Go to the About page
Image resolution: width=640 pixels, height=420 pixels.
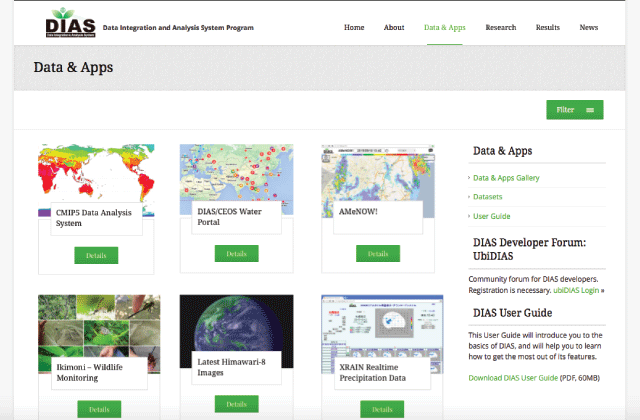coord(394,27)
